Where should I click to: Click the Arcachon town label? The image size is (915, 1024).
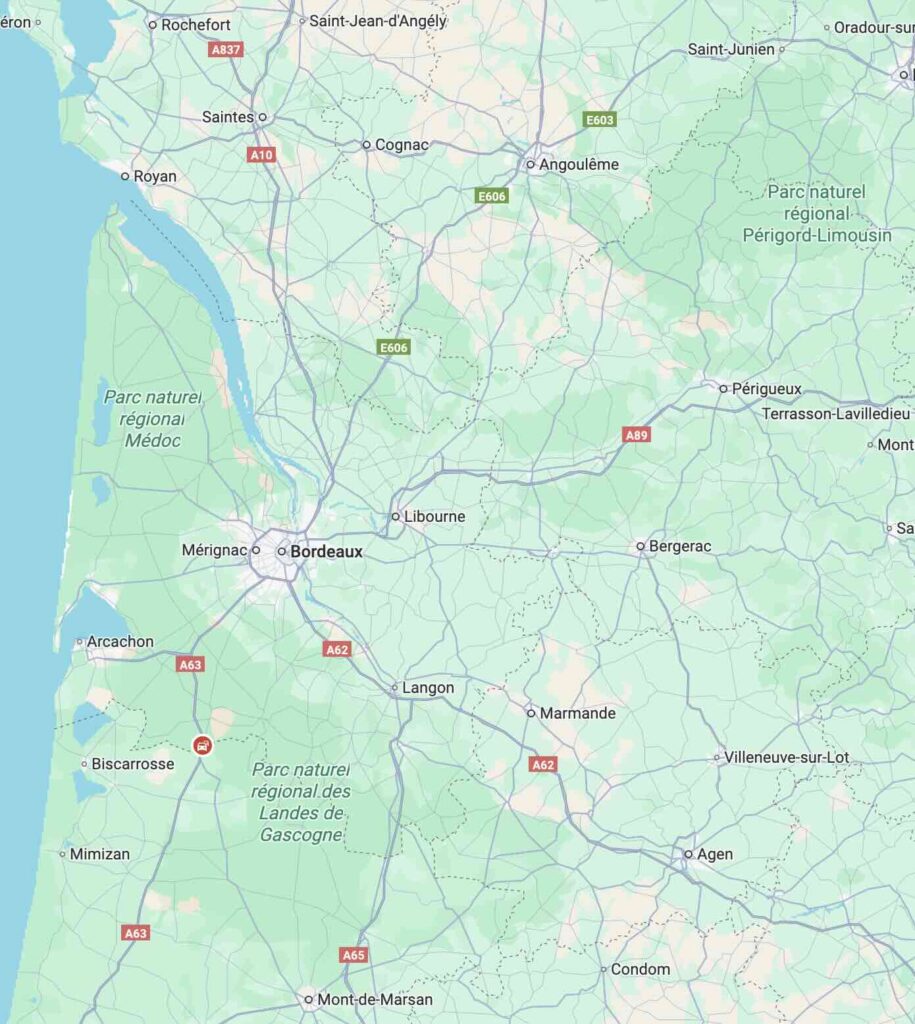[x=120, y=641]
